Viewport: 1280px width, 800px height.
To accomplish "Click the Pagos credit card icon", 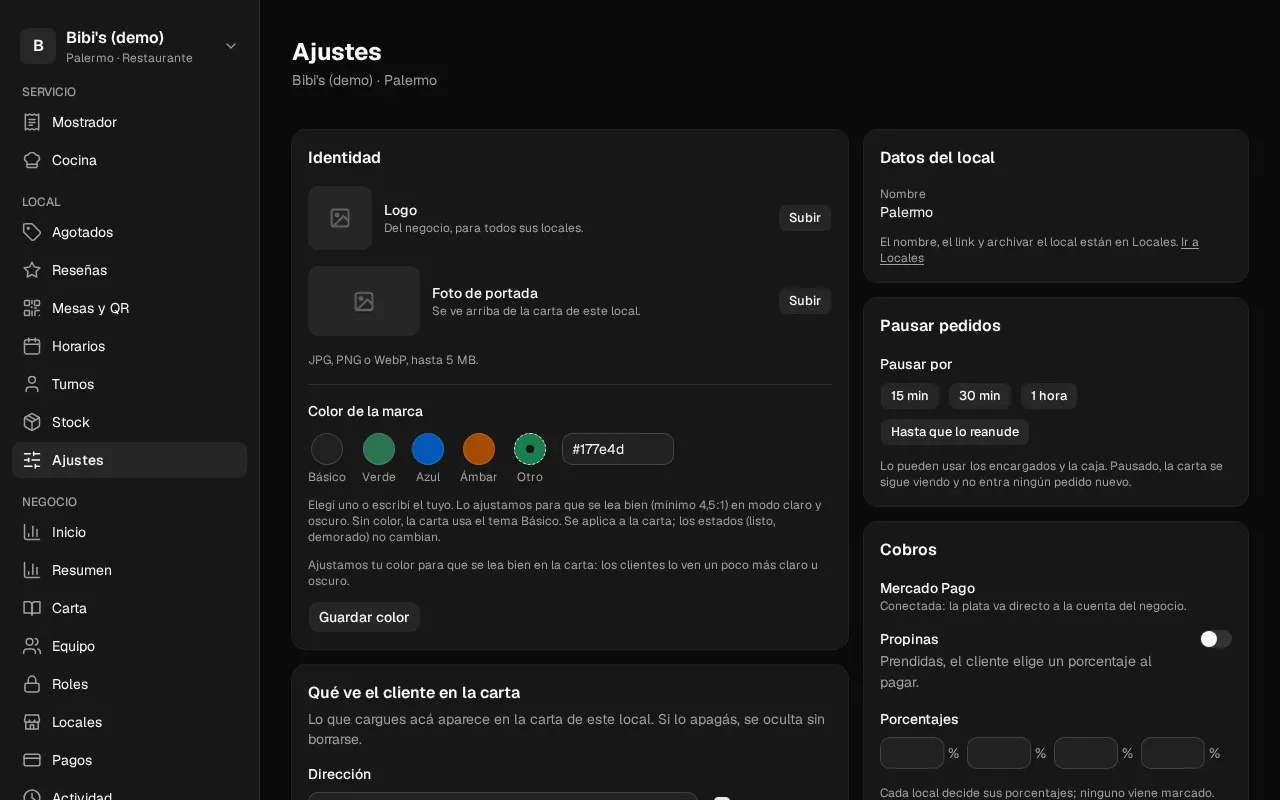I will click(x=32, y=760).
